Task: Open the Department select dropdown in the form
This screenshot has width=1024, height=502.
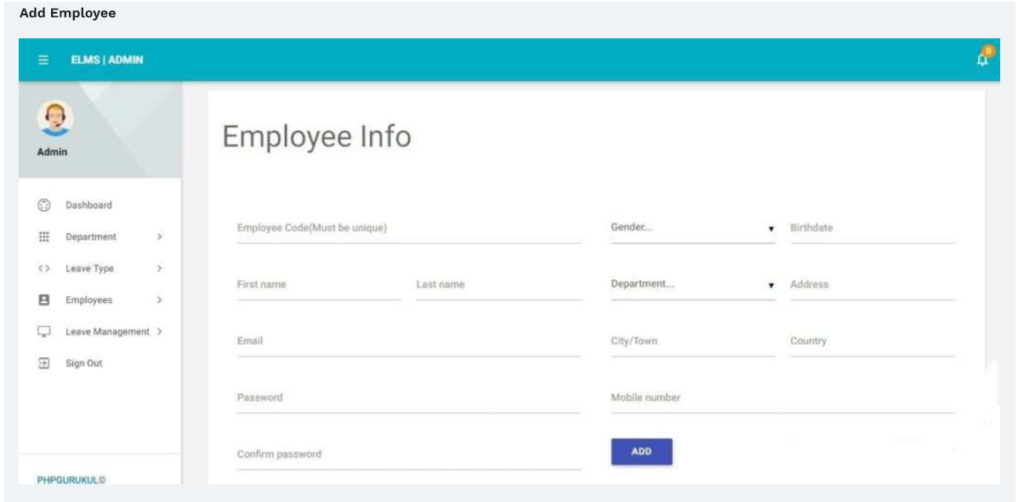Action: click(693, 285)
